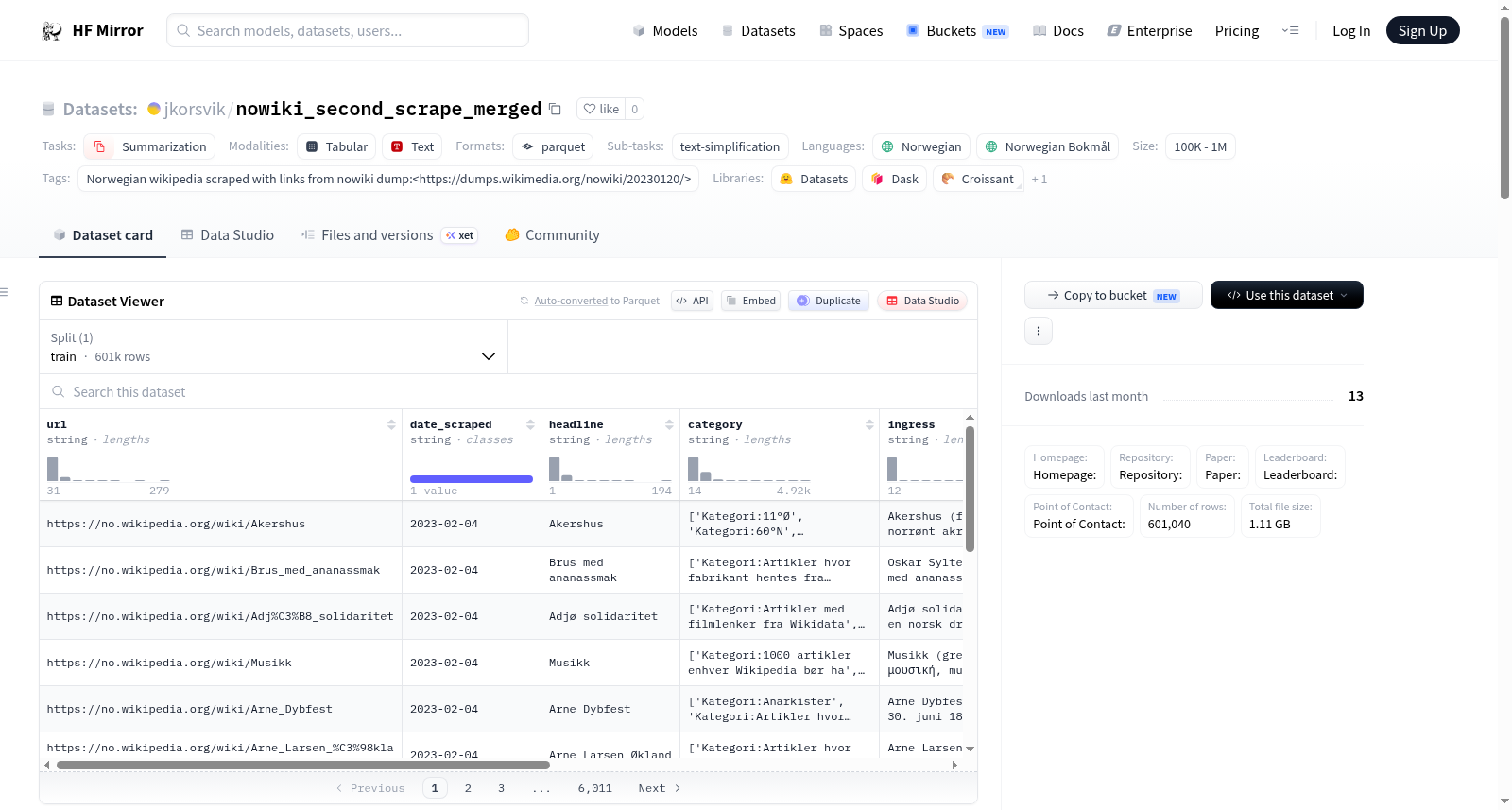Click the main search models input

[348, 30]
